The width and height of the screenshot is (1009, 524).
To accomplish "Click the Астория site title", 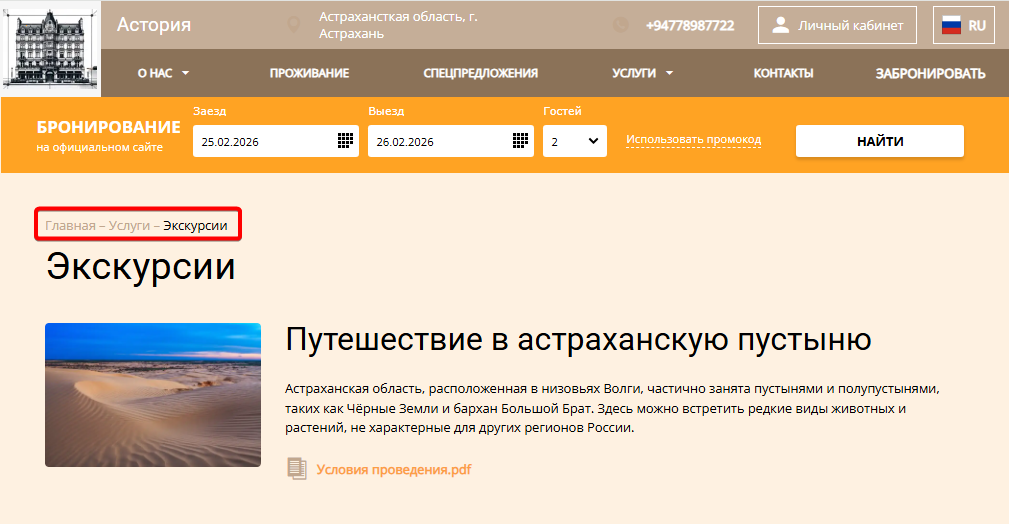I will click(x=154, y=24).
